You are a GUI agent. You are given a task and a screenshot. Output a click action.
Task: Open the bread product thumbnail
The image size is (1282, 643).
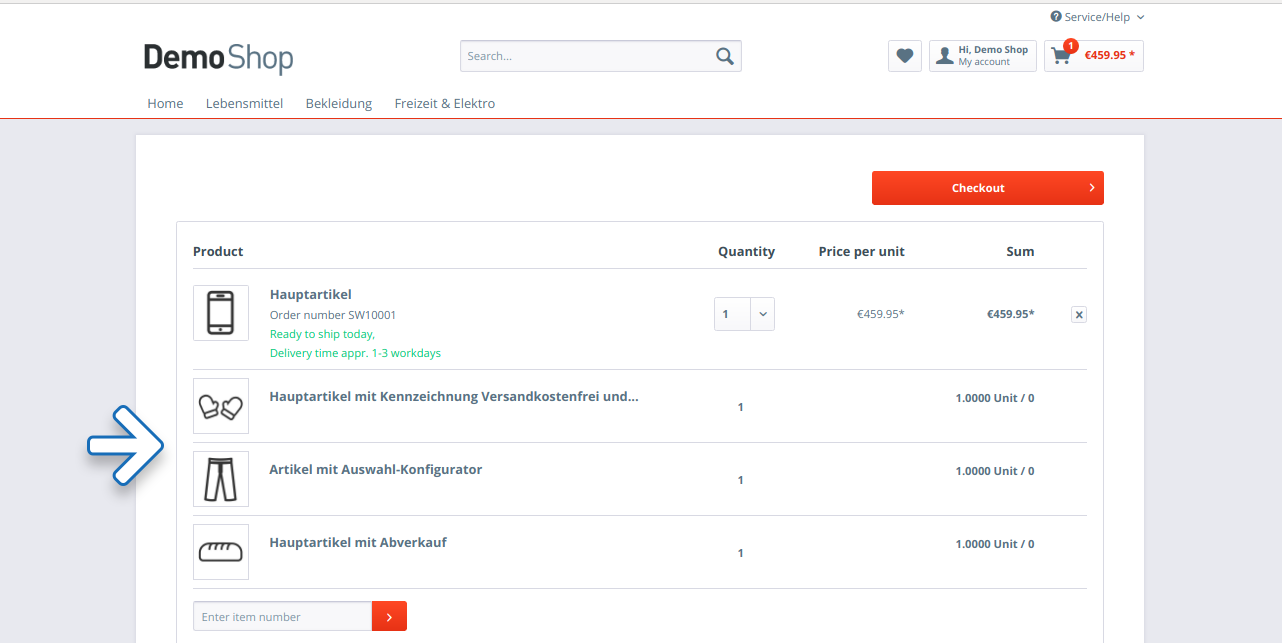pyautogui.click(x=221, y=552)
